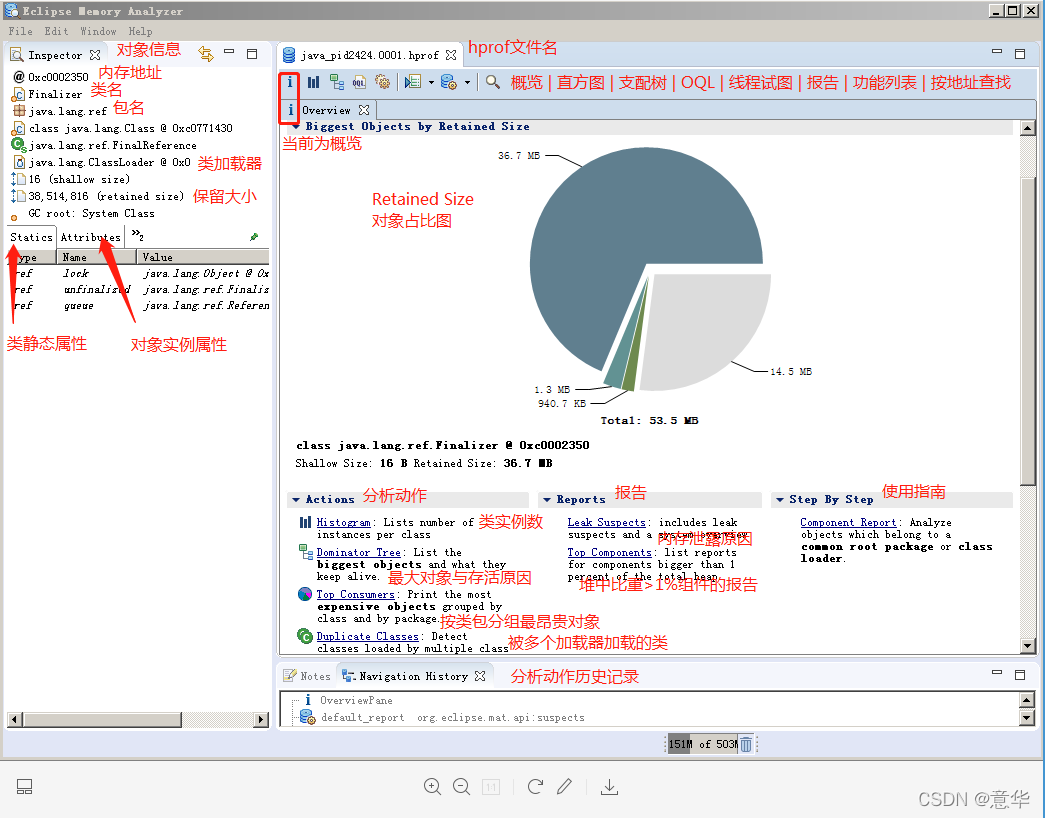Image resolution: width=1045 pixels, height=818 pixels.
Task: Click the viewer edit pencil icon
Action: 564,787
